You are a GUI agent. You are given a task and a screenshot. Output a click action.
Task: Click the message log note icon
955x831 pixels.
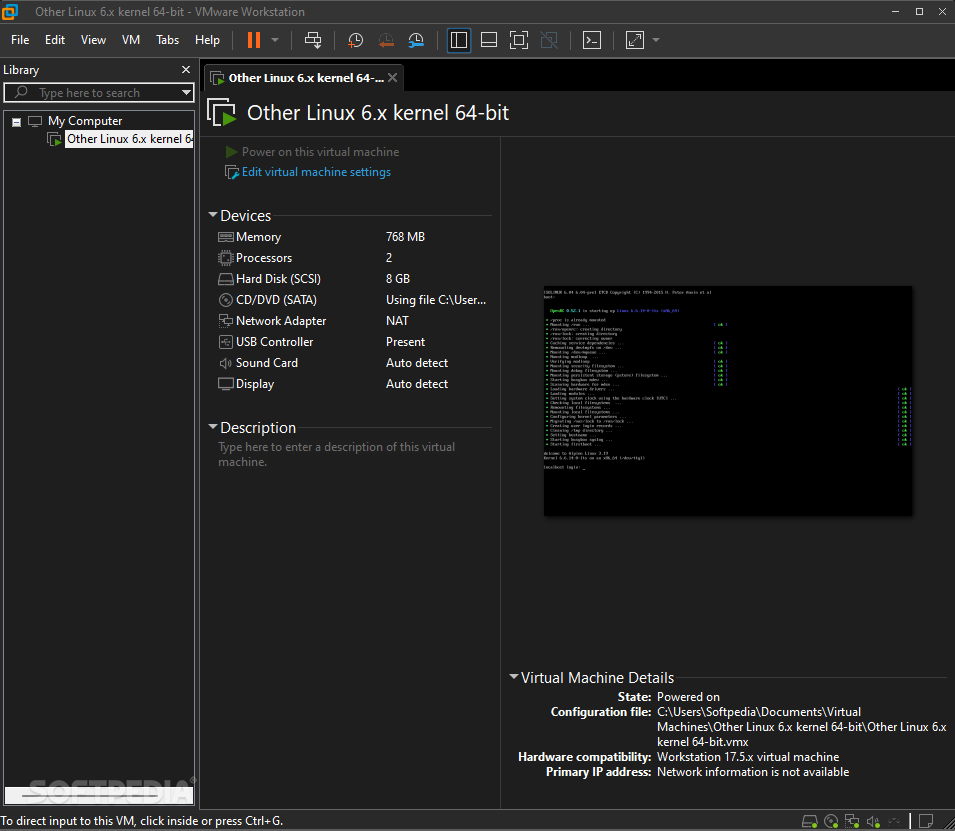tap(926, 821)
